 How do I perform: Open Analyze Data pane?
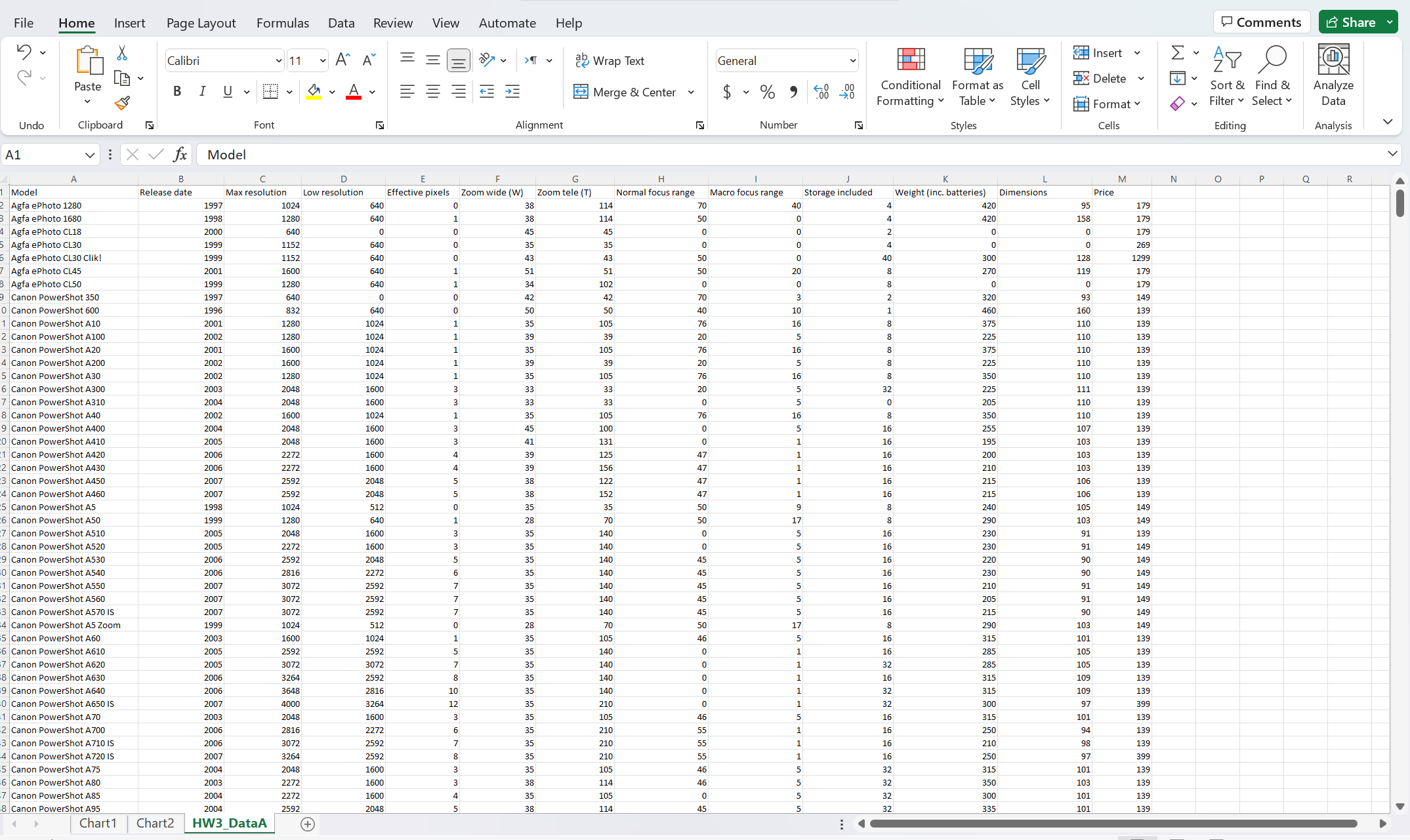1334,76
